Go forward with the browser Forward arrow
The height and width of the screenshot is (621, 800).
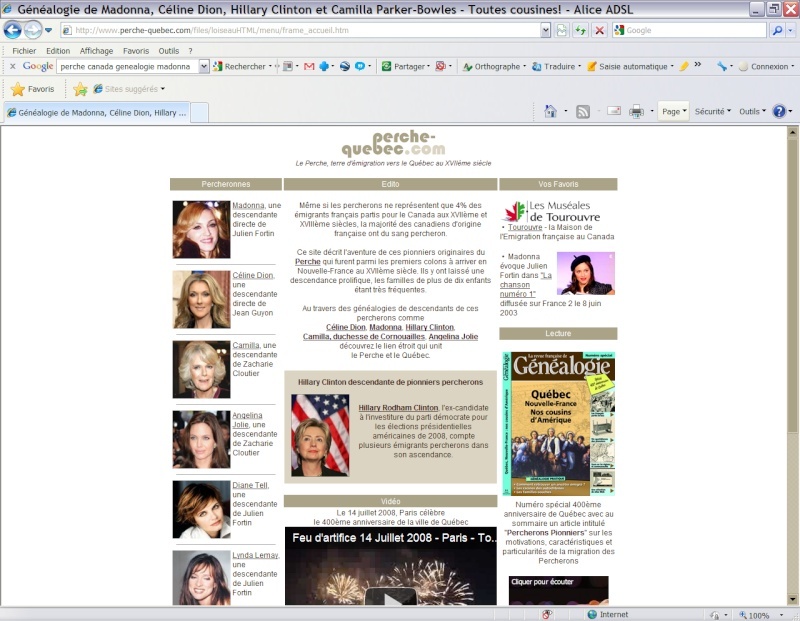(x=33, y=30)
